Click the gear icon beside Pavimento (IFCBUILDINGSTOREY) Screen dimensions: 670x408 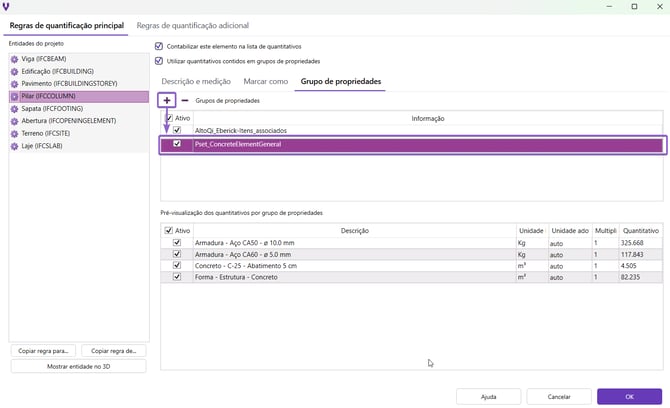coord(14,84)
